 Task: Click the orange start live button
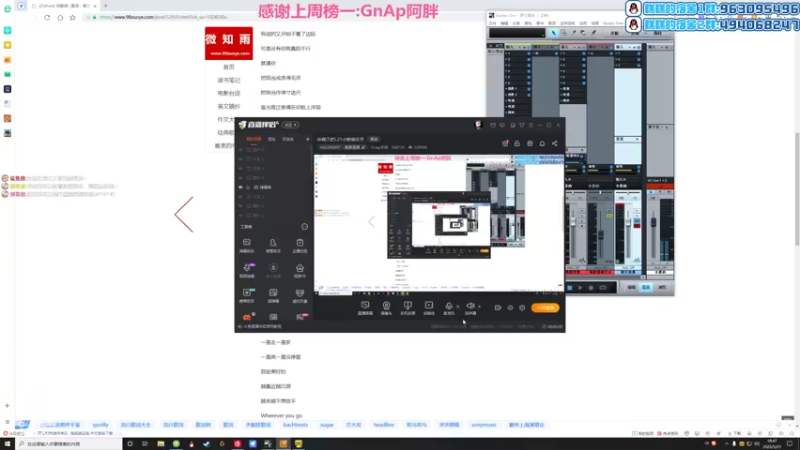[x=545, y=308]
